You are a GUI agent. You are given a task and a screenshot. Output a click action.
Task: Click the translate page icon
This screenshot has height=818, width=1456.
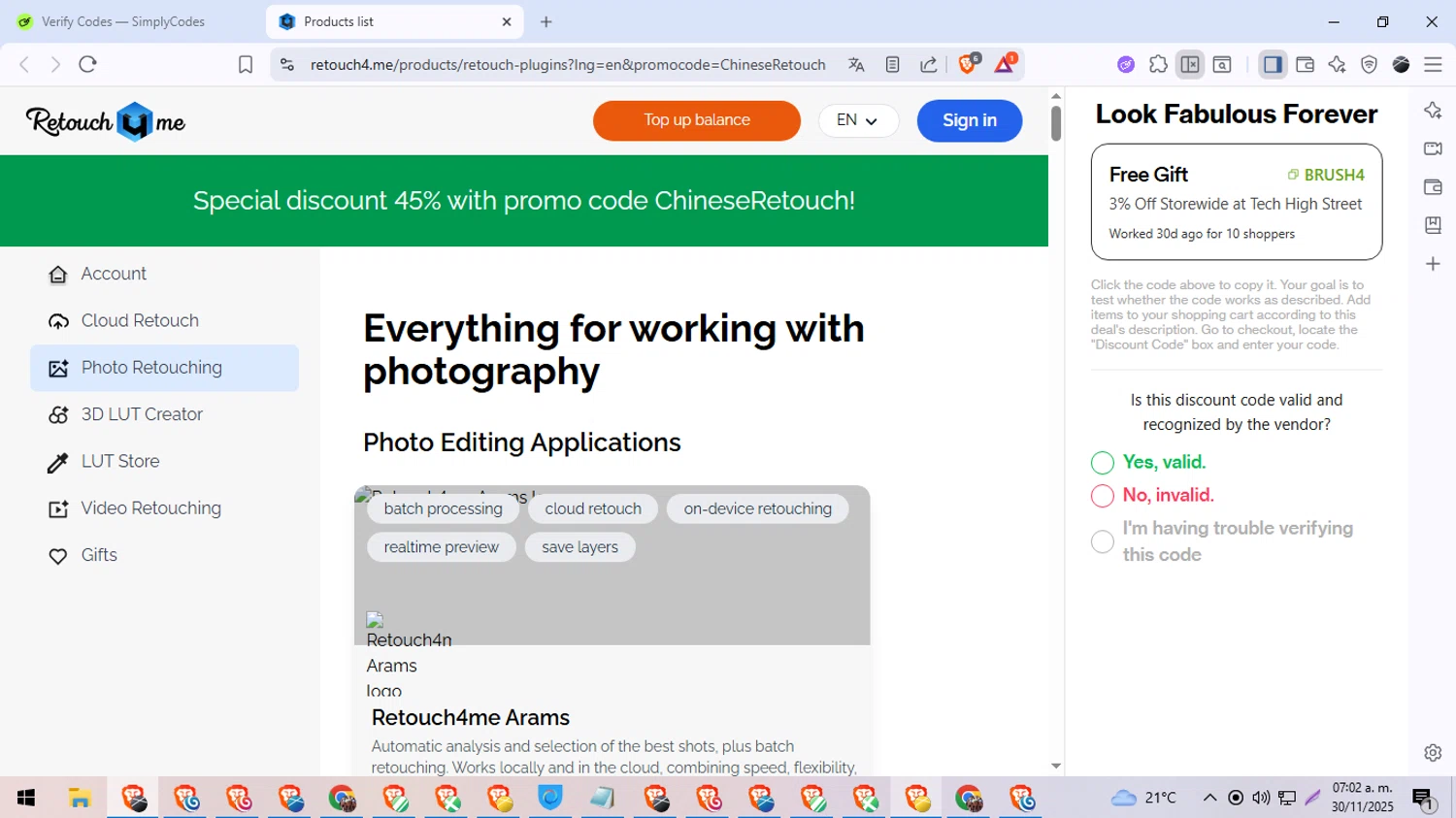856,64
